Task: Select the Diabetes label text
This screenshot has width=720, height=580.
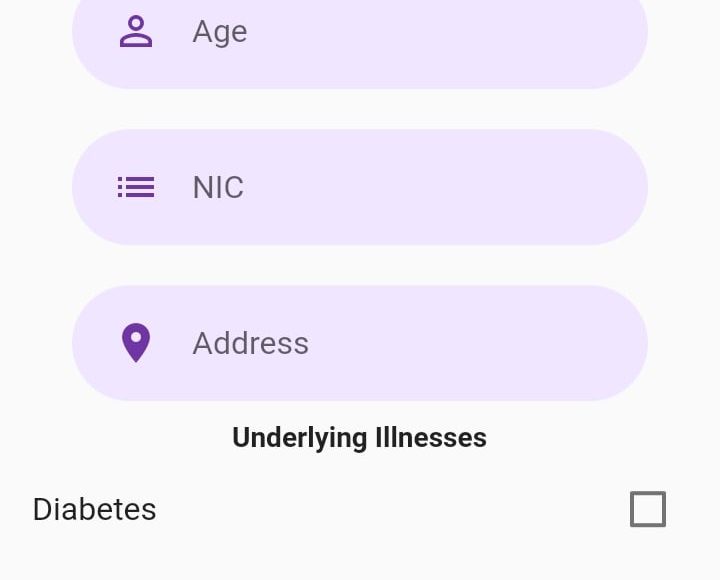Action: pos(94,509)
